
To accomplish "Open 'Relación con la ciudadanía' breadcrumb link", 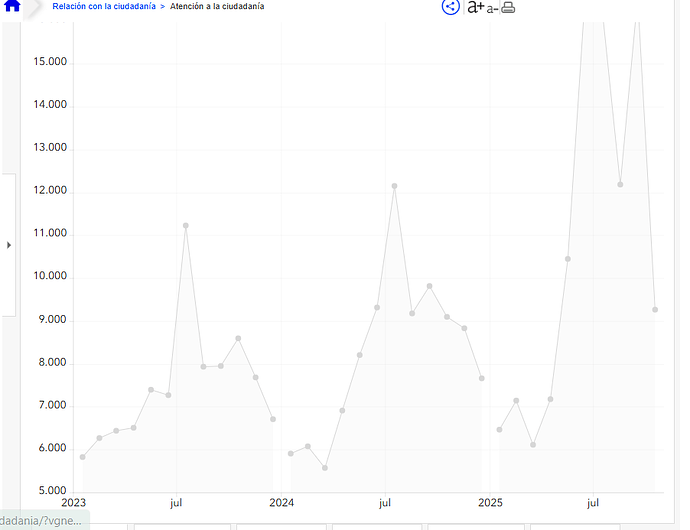I will (104, 7).
